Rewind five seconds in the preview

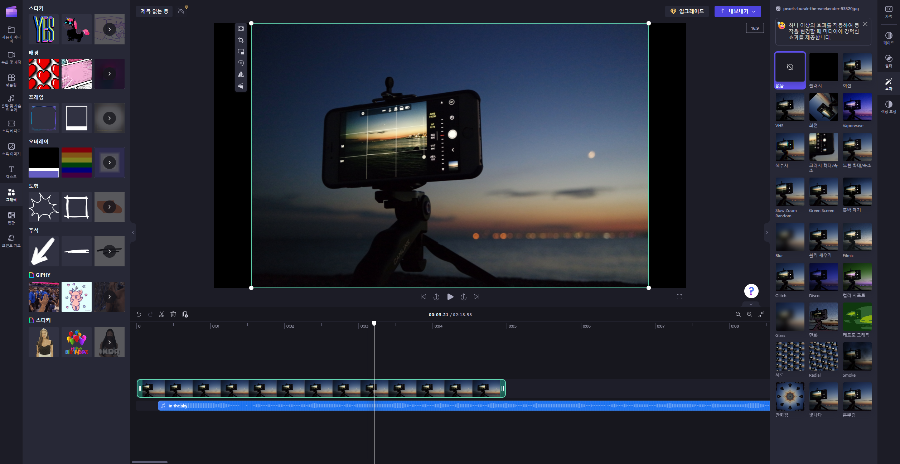[x=436, y=296]
